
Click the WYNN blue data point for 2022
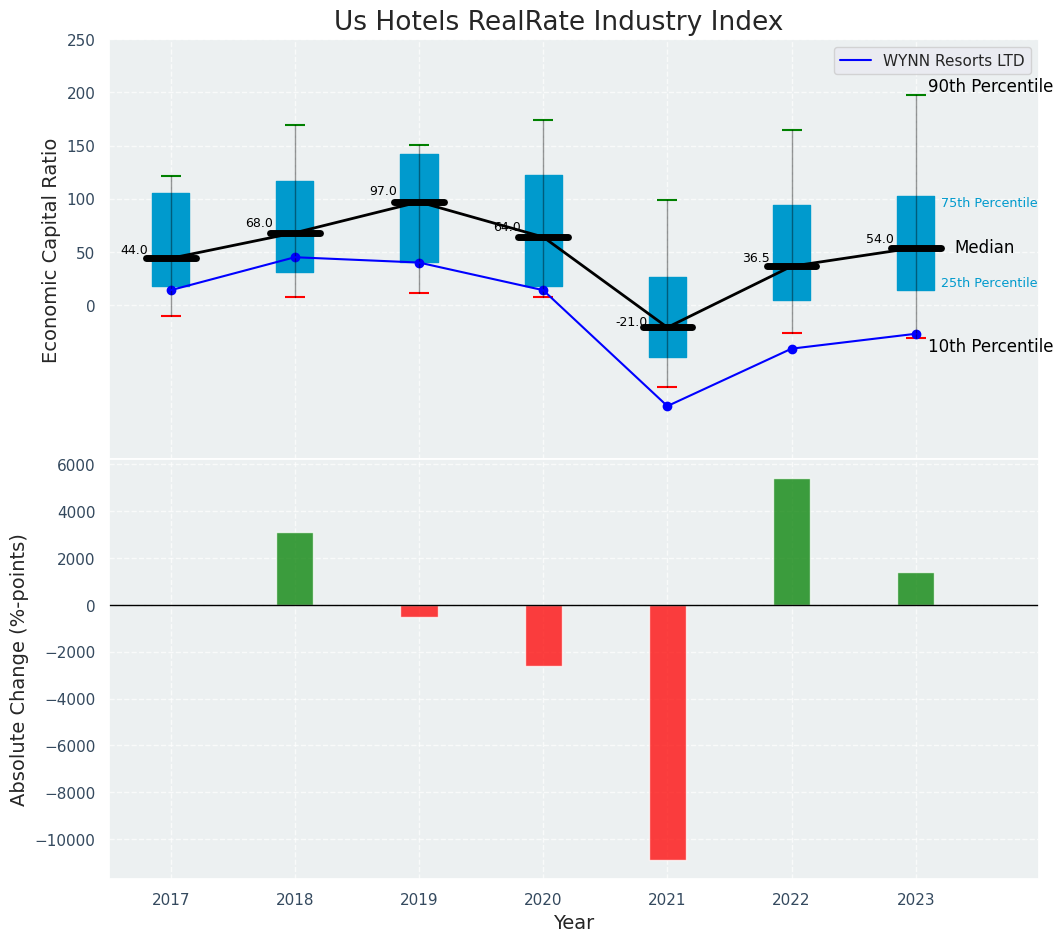792,349
